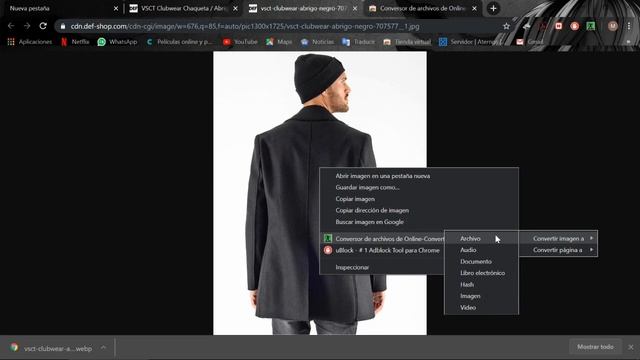640x360 pixels.
Task: Select Libro electrónico conversion option
Action: [x=482, y=273]
